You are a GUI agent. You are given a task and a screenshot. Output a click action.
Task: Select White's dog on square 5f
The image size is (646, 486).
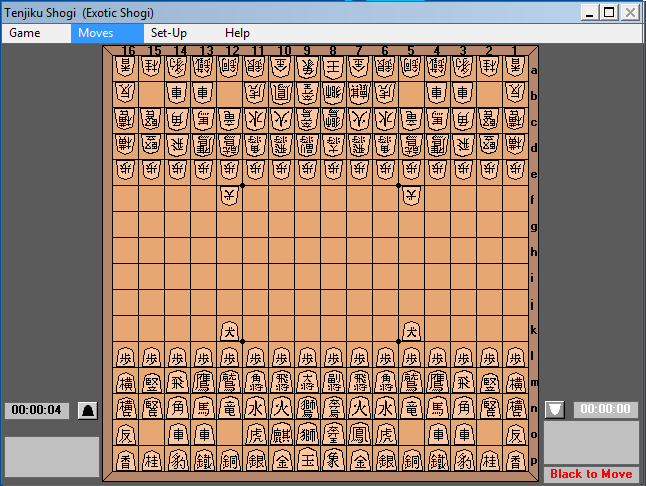pyautogui.click(x=411, y=196)
